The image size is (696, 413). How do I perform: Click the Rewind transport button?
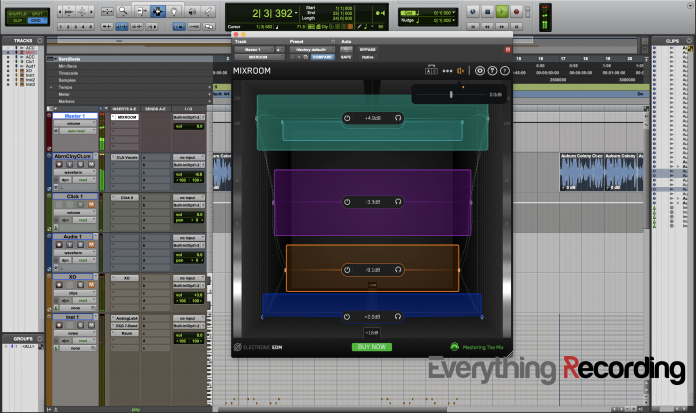click(487, 27)
